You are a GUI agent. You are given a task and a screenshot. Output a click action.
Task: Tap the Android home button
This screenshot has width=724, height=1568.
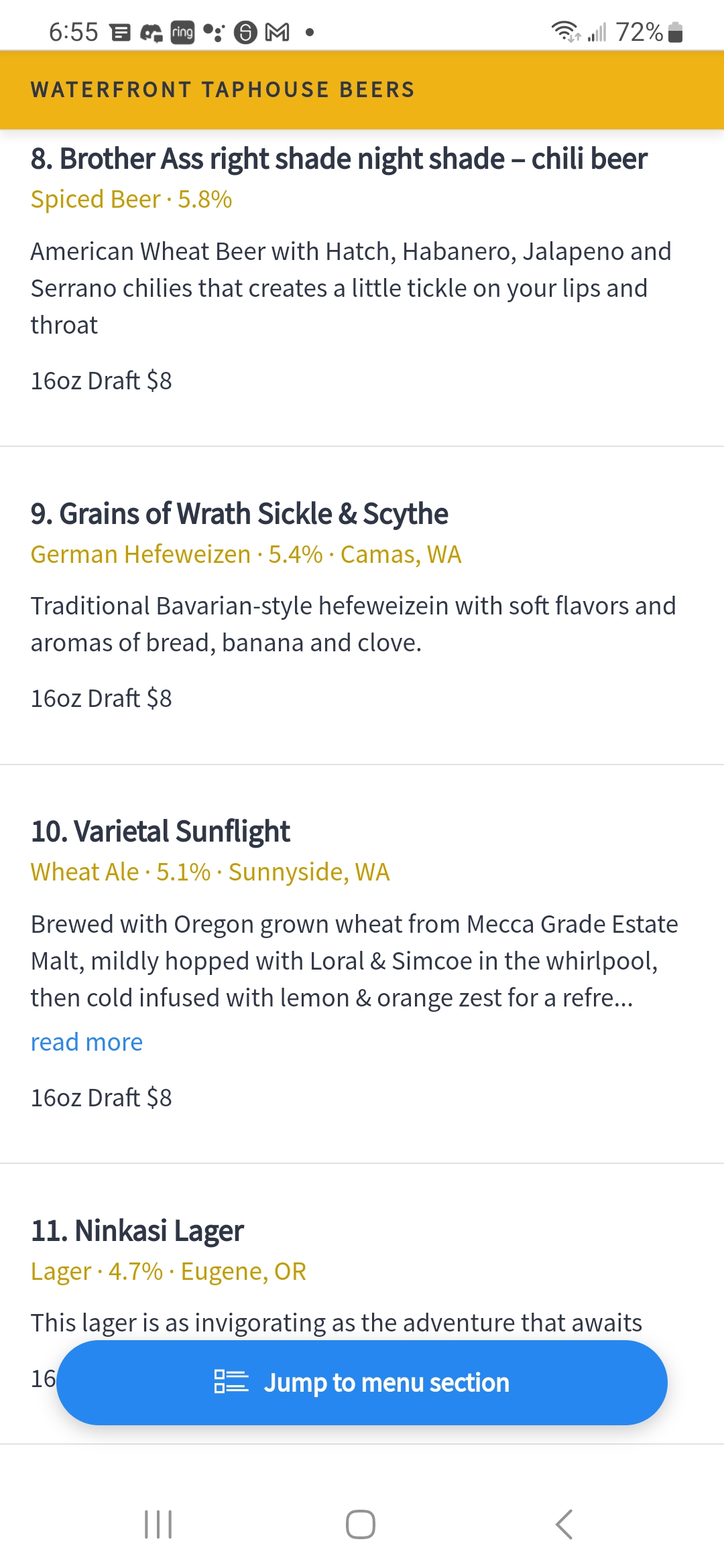coord(361,1524)
